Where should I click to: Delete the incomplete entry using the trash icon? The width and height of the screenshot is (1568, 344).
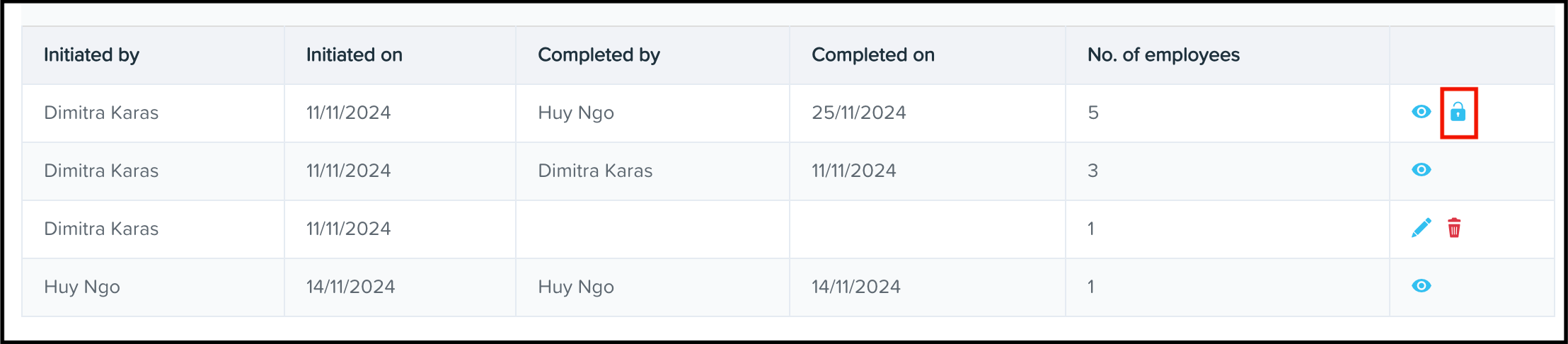pyautogui.click(x=1454, y=228)
